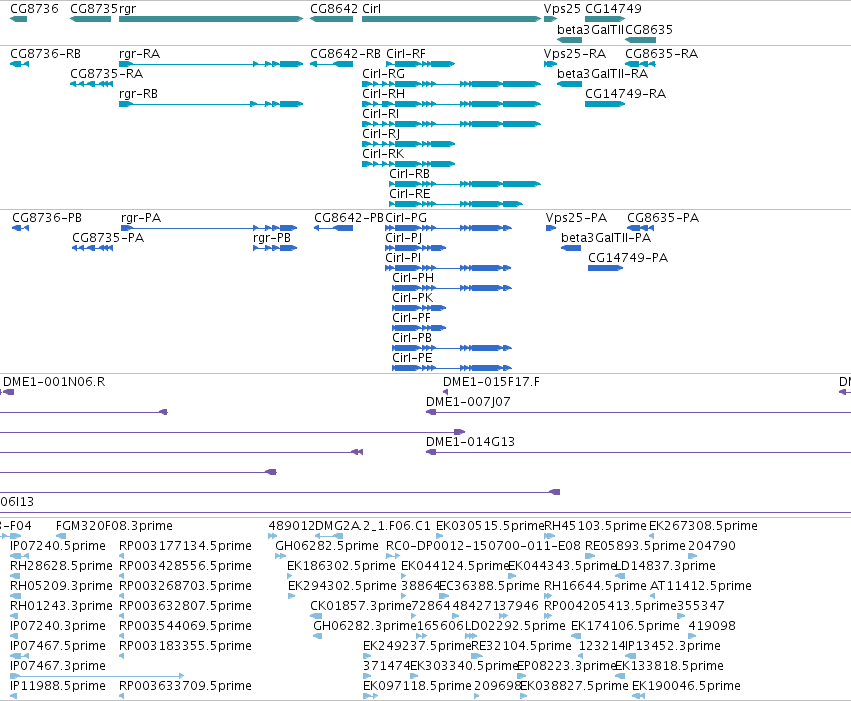Viewport: 851px width, 701px height.
Task: Select the rgr-PA protein label
Action: (141, 218)
